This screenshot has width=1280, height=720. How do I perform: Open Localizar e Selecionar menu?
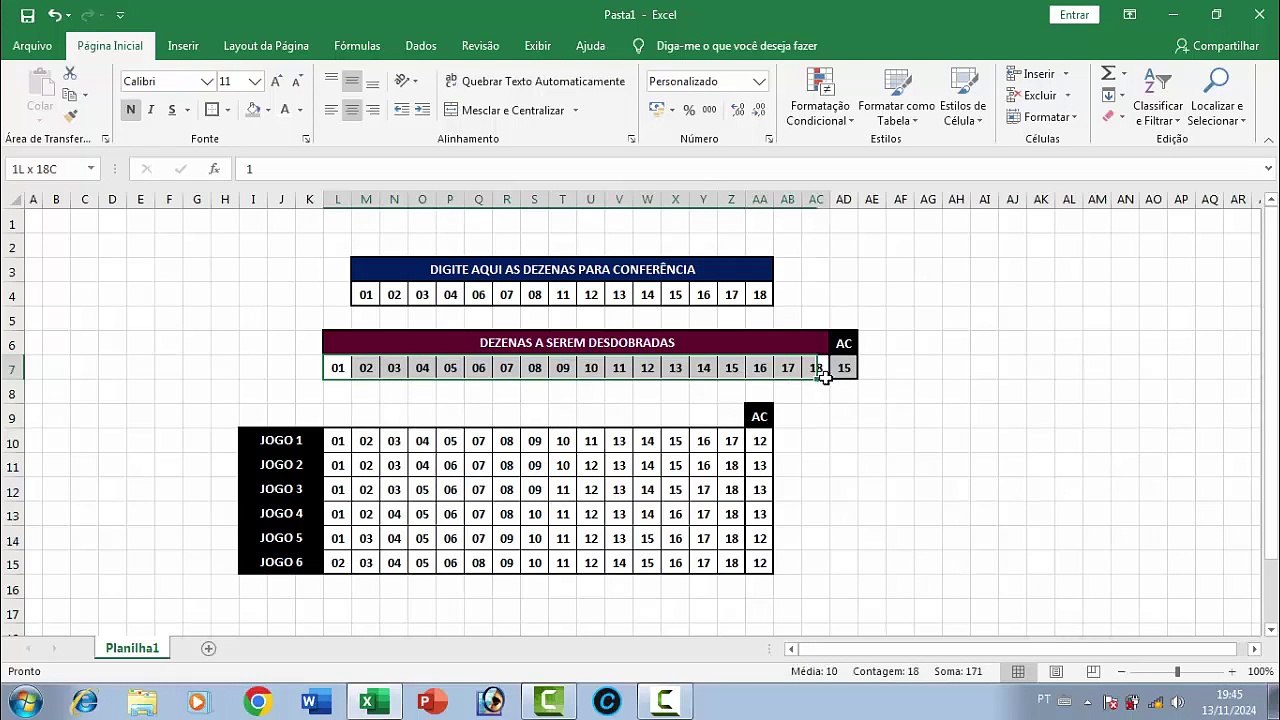(1217, 98)
